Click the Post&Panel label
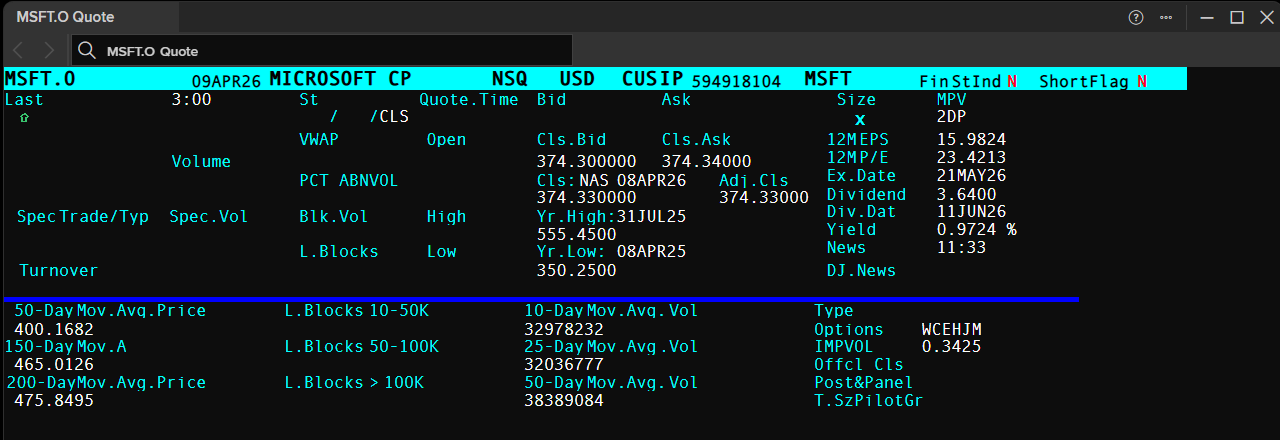 point(863,383)
